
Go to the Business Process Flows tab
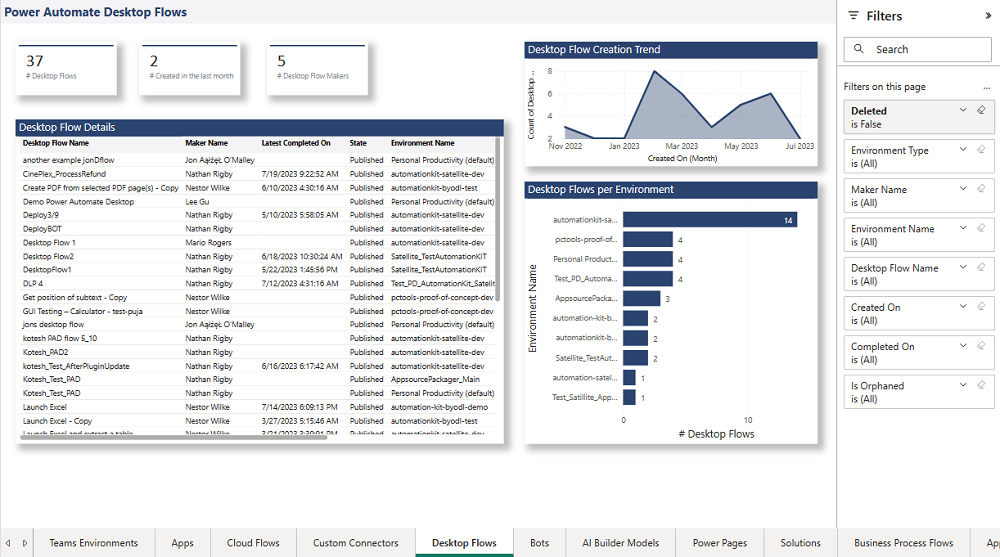904,543
